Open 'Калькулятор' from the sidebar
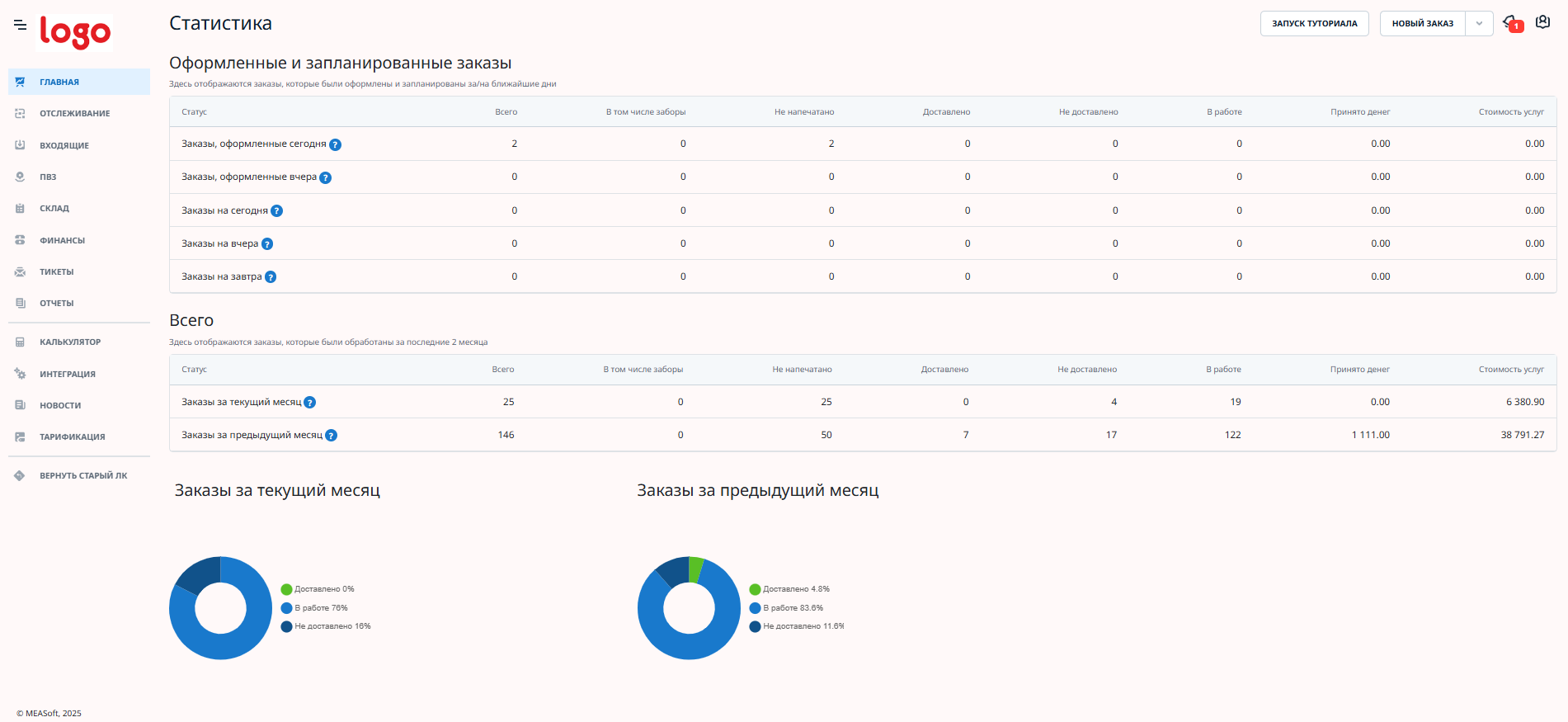1568x722 pixels. 70,342
